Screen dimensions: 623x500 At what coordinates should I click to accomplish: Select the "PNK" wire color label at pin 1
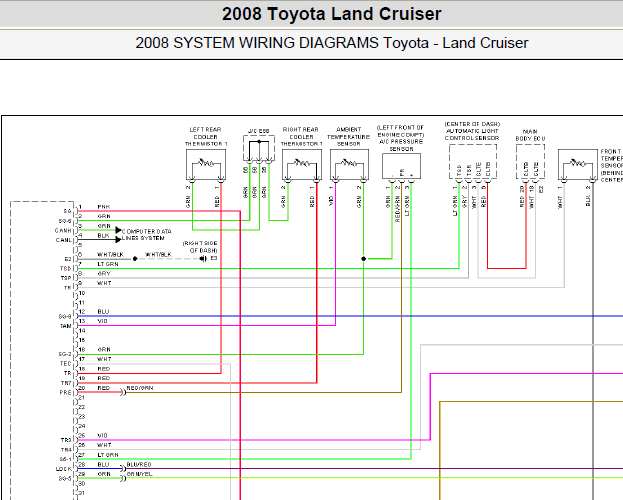(x=104, y=207)
